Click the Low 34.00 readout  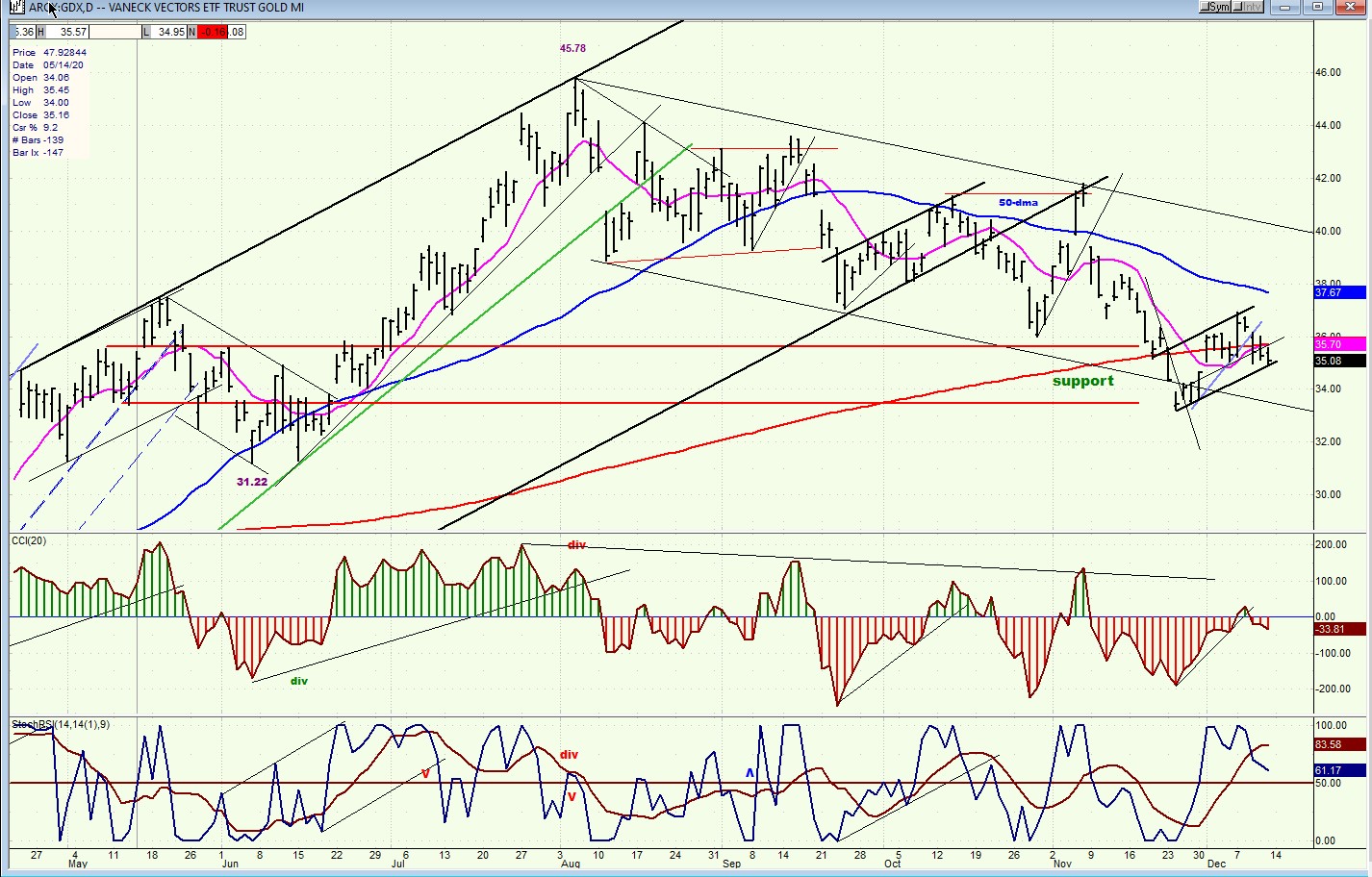[x=40, y=103]
